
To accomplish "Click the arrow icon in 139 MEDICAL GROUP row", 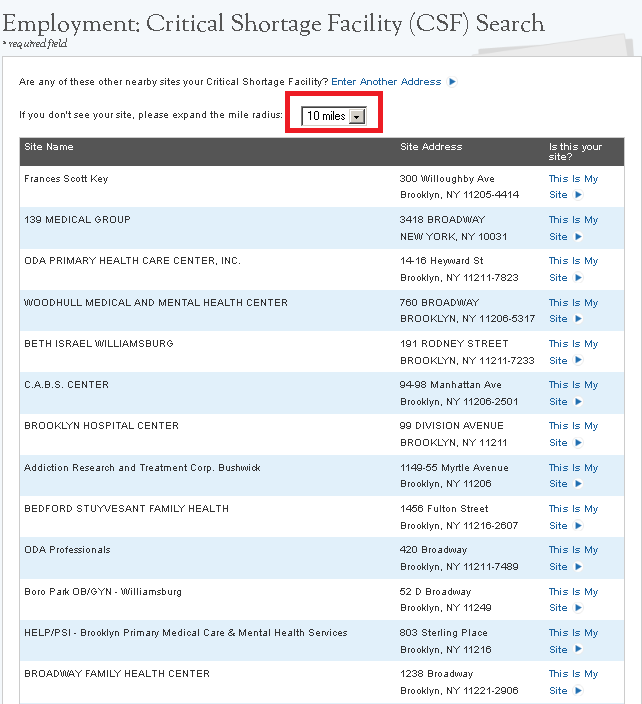I will tap(578, 237).
